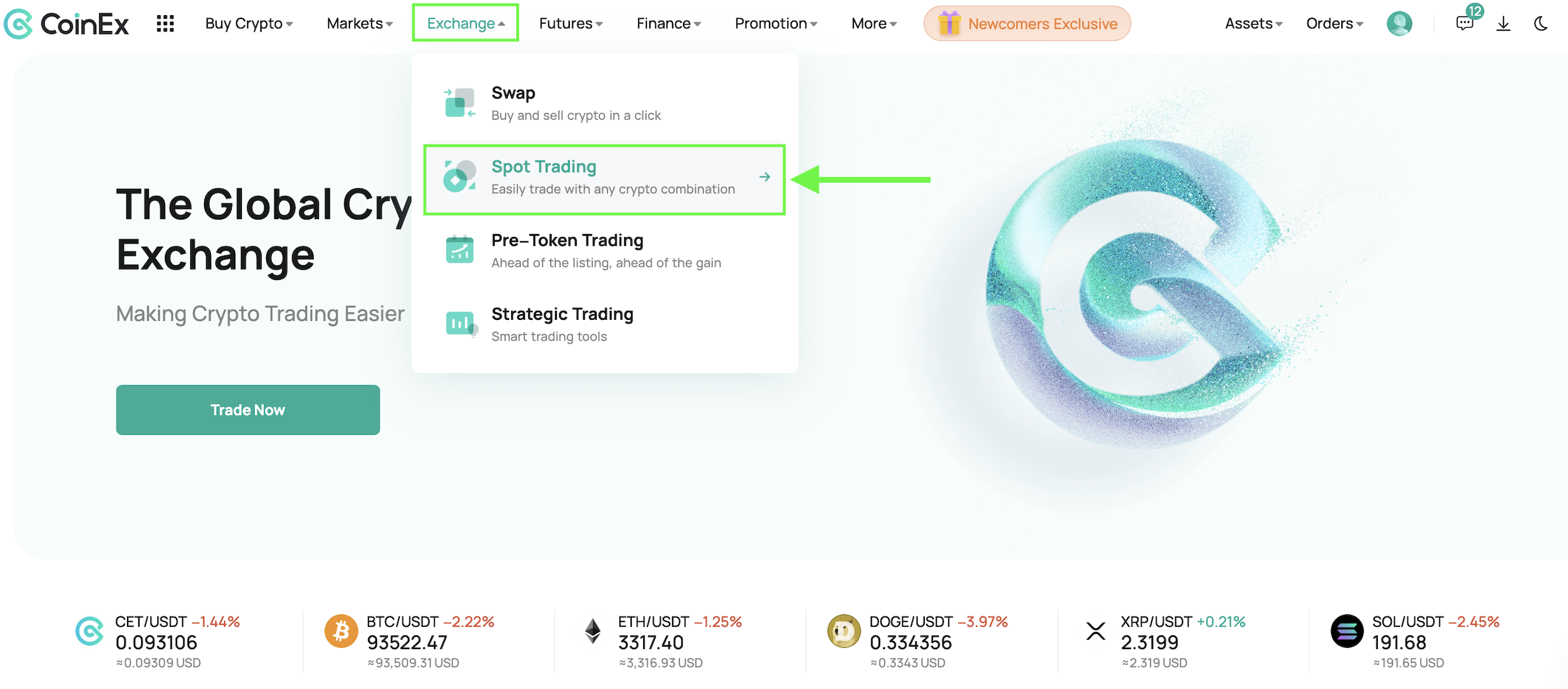Click the Trade Now button

tap(248, 410)
